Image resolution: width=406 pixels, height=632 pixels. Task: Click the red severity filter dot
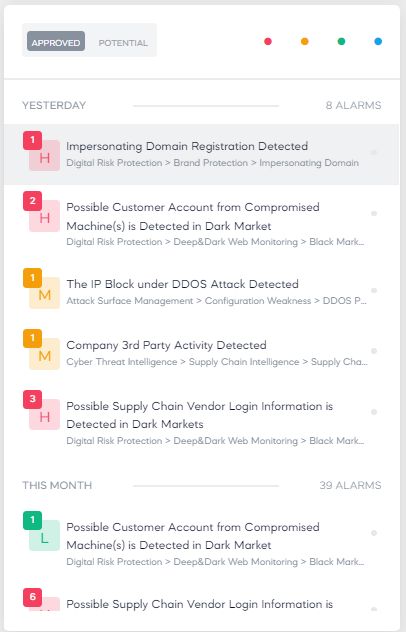click(268, 42)
